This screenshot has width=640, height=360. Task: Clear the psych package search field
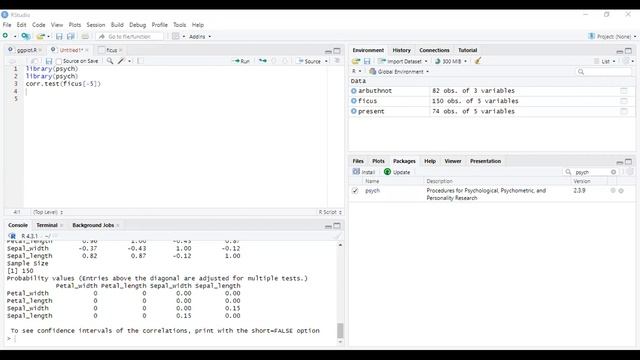(613, 172)
